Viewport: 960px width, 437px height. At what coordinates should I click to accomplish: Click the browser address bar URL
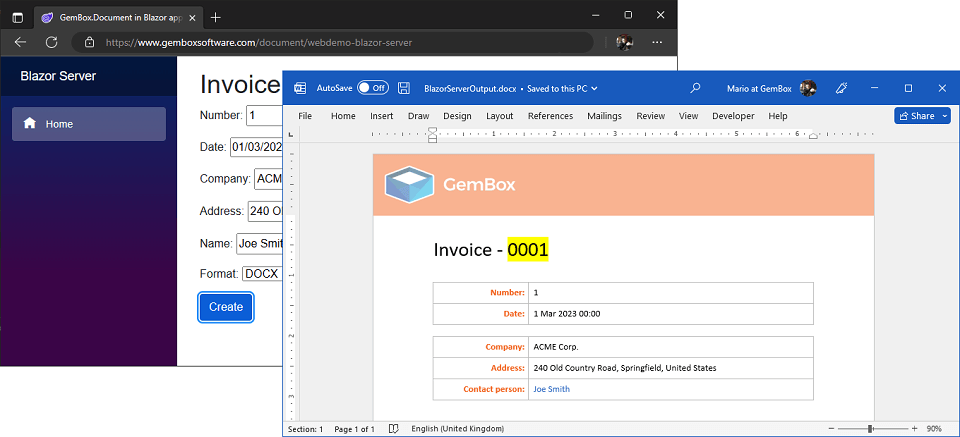[x=258, y=43]
